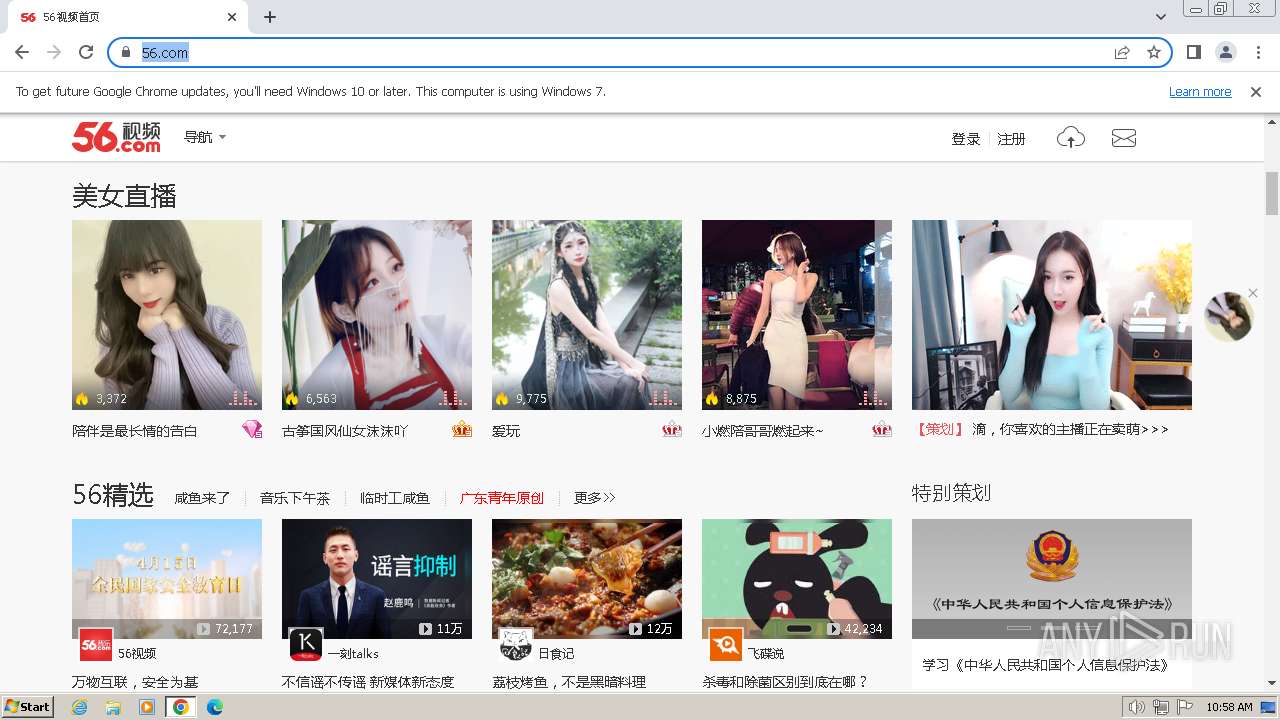The height and width of the screenshot is (720, 1280).
Task: Click the volume speaker tray icon
Action: [1136, 707]
